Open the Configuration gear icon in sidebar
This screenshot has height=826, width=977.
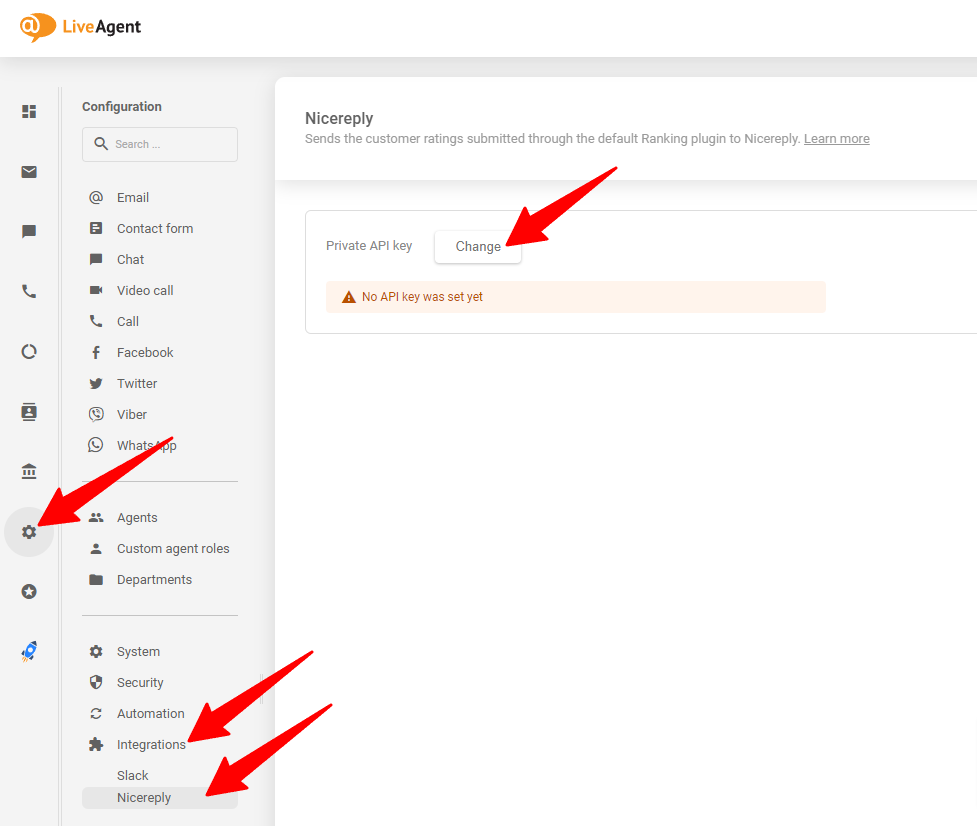point(28,531)
